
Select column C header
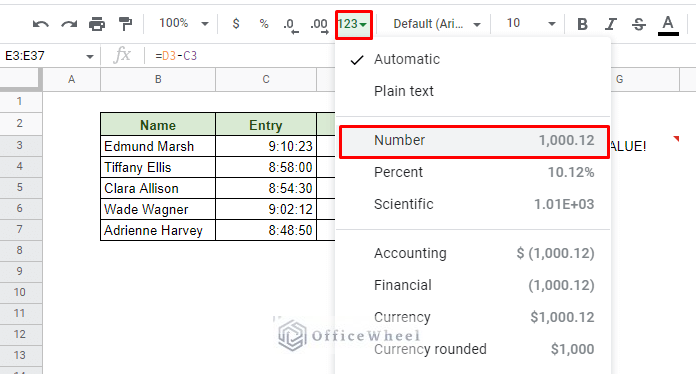(x=266, y=79)
